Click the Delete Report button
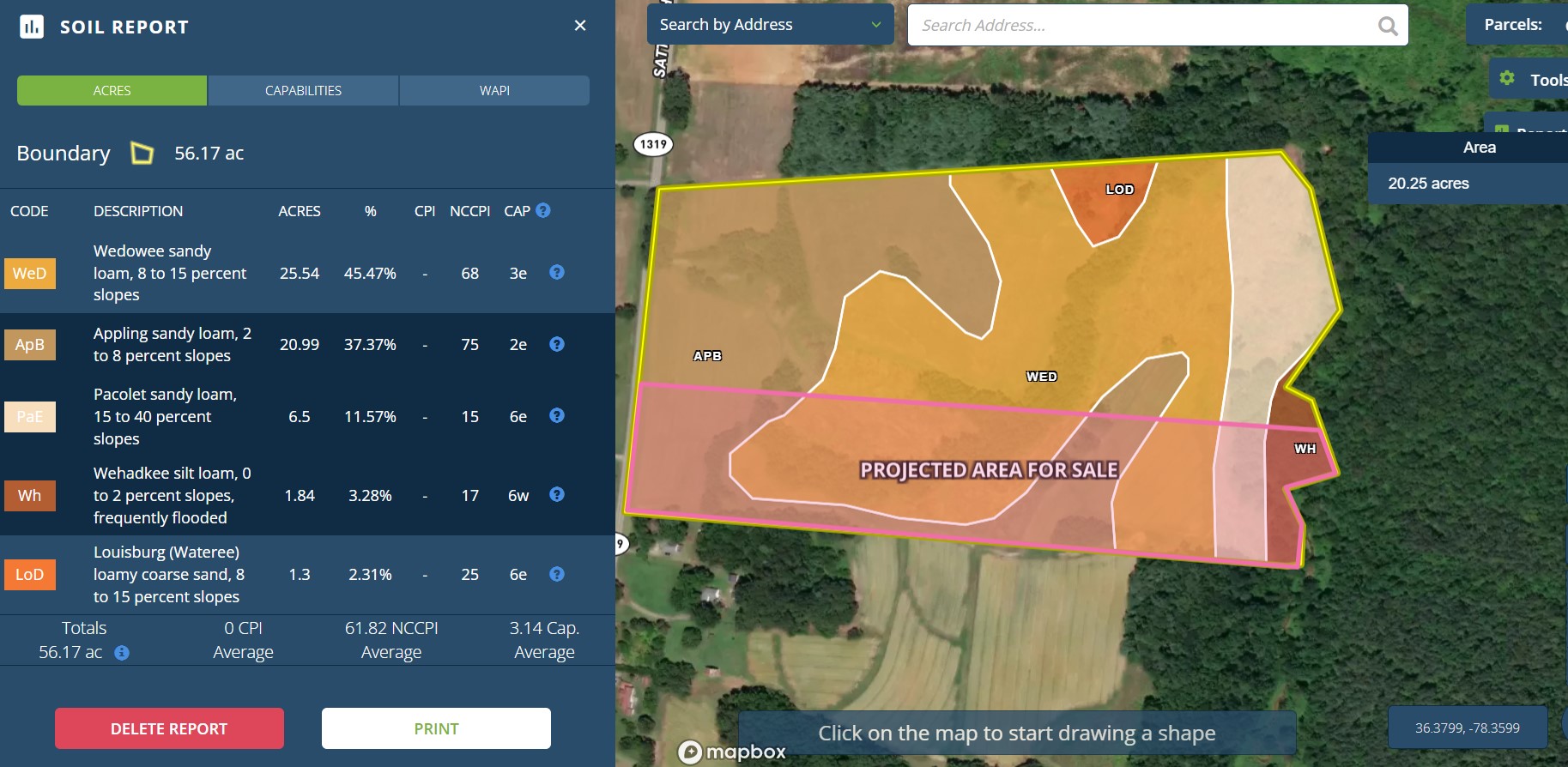Image resolution: width=1568 pixels, height=767 pixels. [x=169, y=728]
